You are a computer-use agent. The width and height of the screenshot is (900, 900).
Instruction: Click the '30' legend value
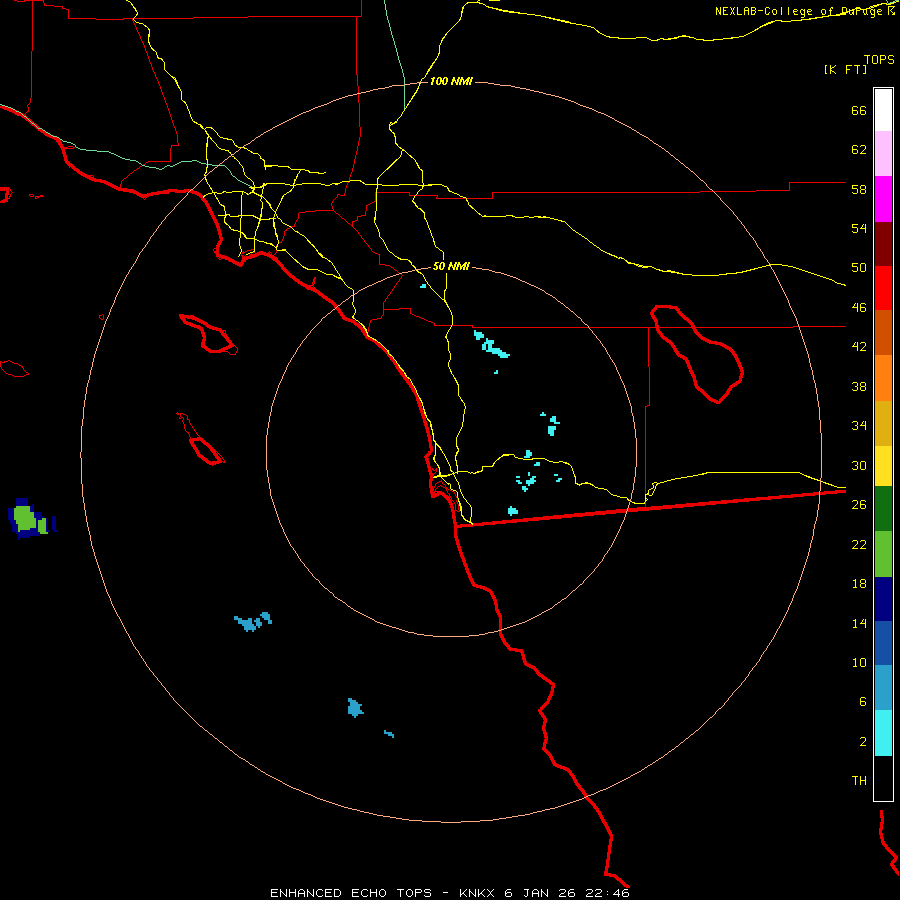click(859, 465)
